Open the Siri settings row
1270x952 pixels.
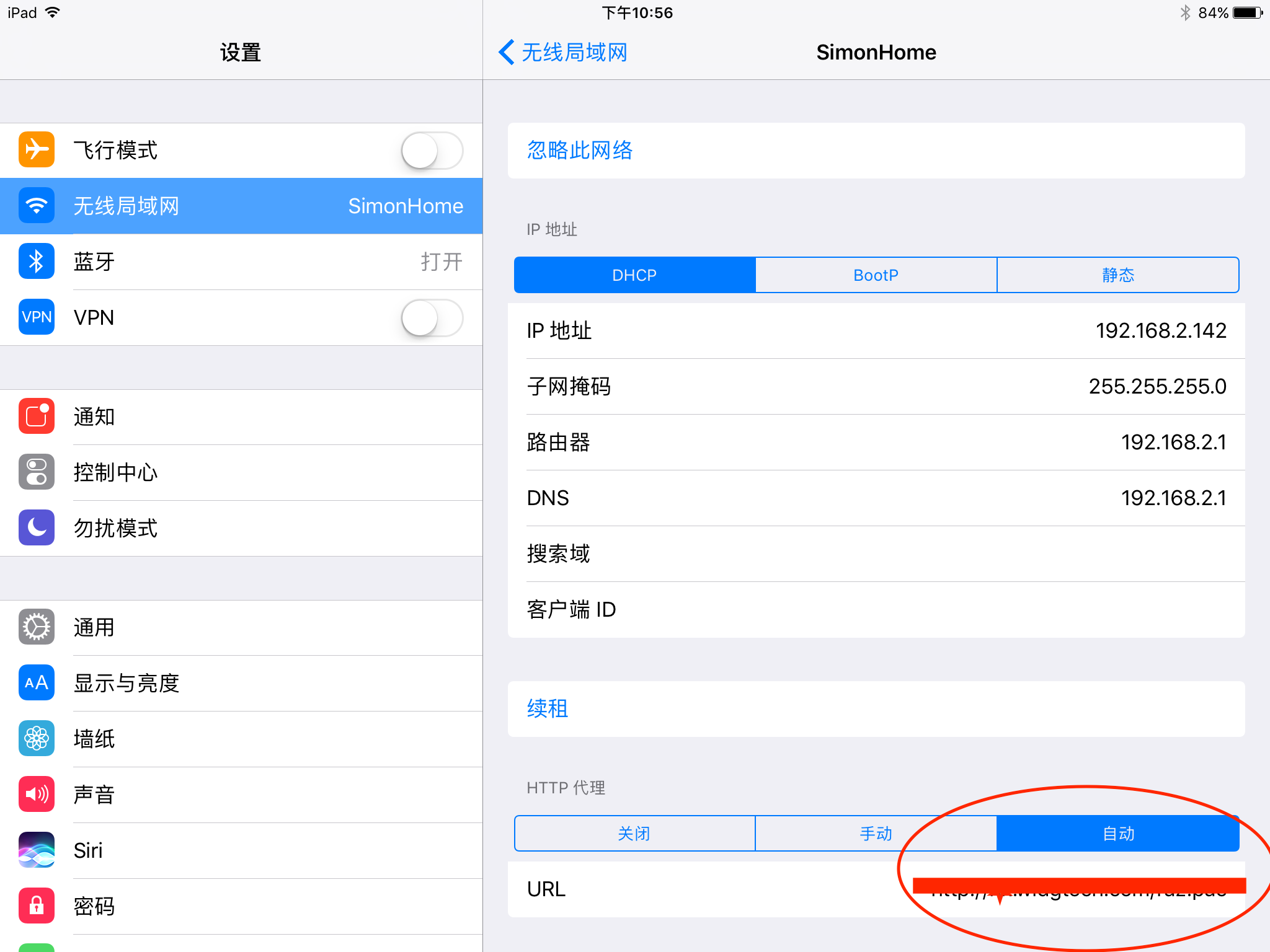pyautogui.click(x=241, y=850)
